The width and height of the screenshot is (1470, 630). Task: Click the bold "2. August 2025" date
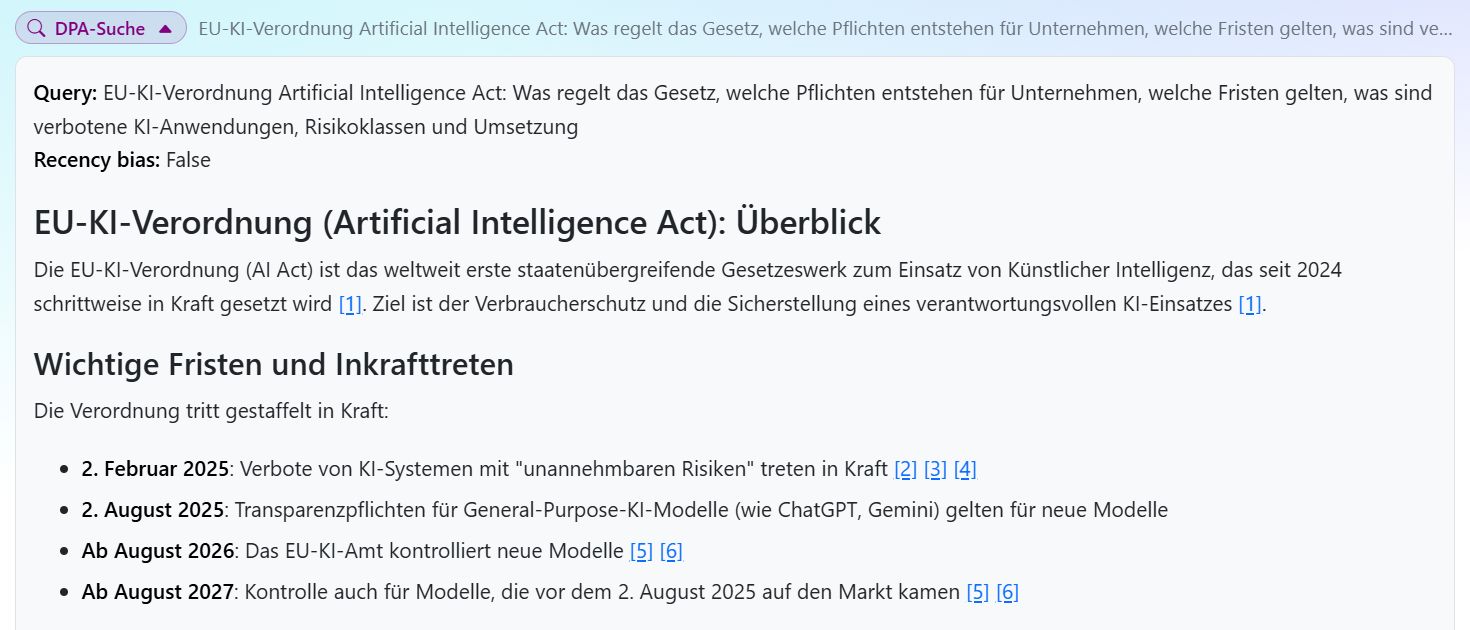pyautogui.click(x=153, y=510)
